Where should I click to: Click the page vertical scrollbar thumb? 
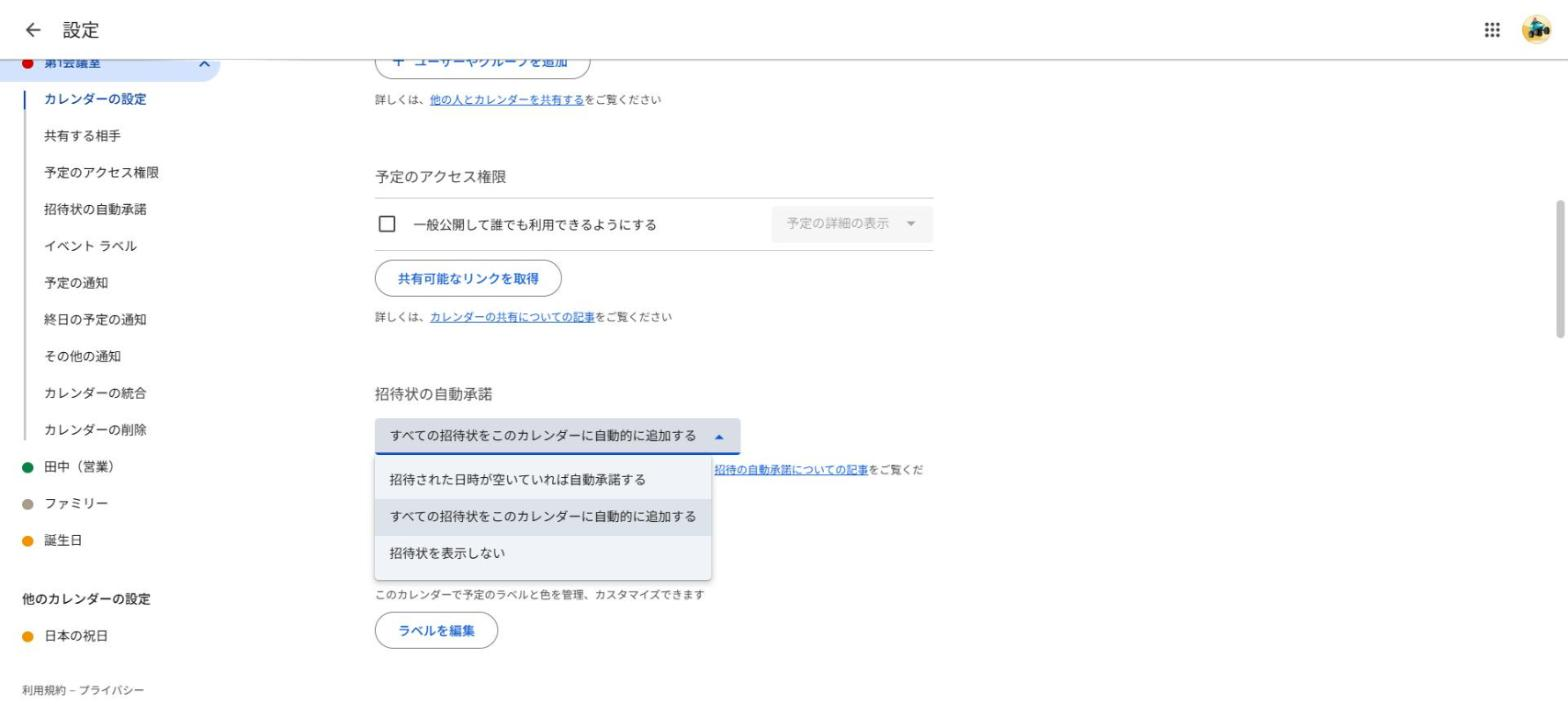tap(1560, 270)
